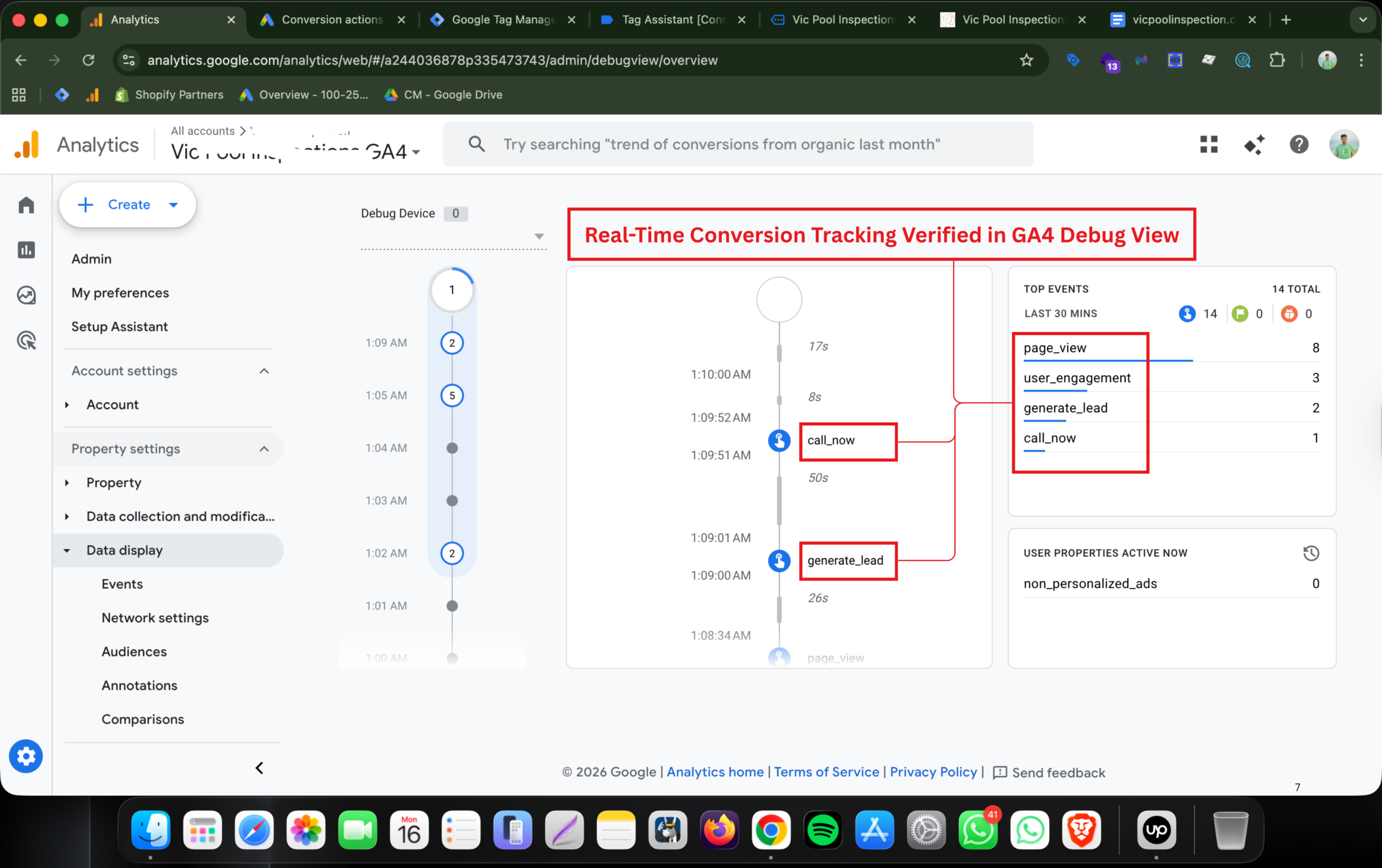Open the Home icon in left sidebar
The width and height of the screenshot is (1382, 868).
pyautogui.click(x=26, y=205)
